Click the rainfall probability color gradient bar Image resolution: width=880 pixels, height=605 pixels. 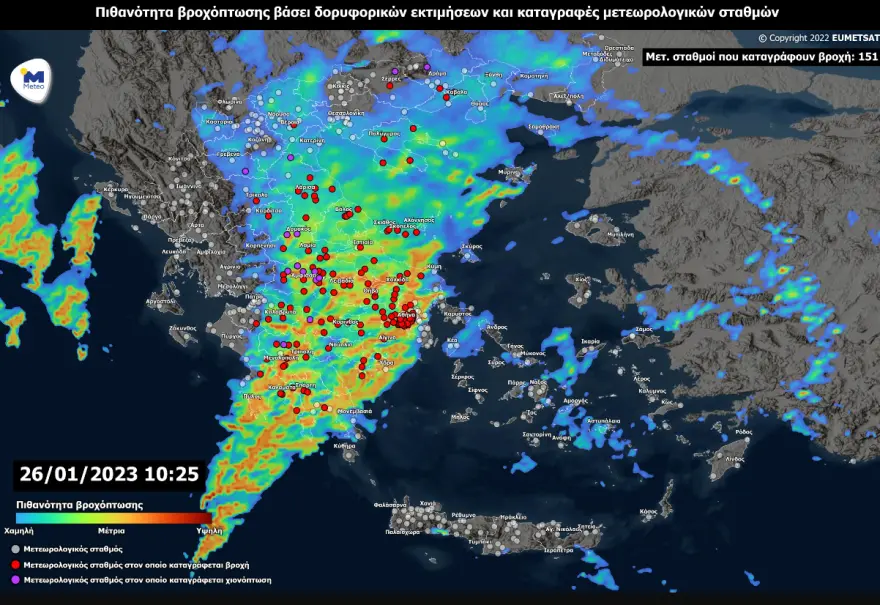(112, 518)
